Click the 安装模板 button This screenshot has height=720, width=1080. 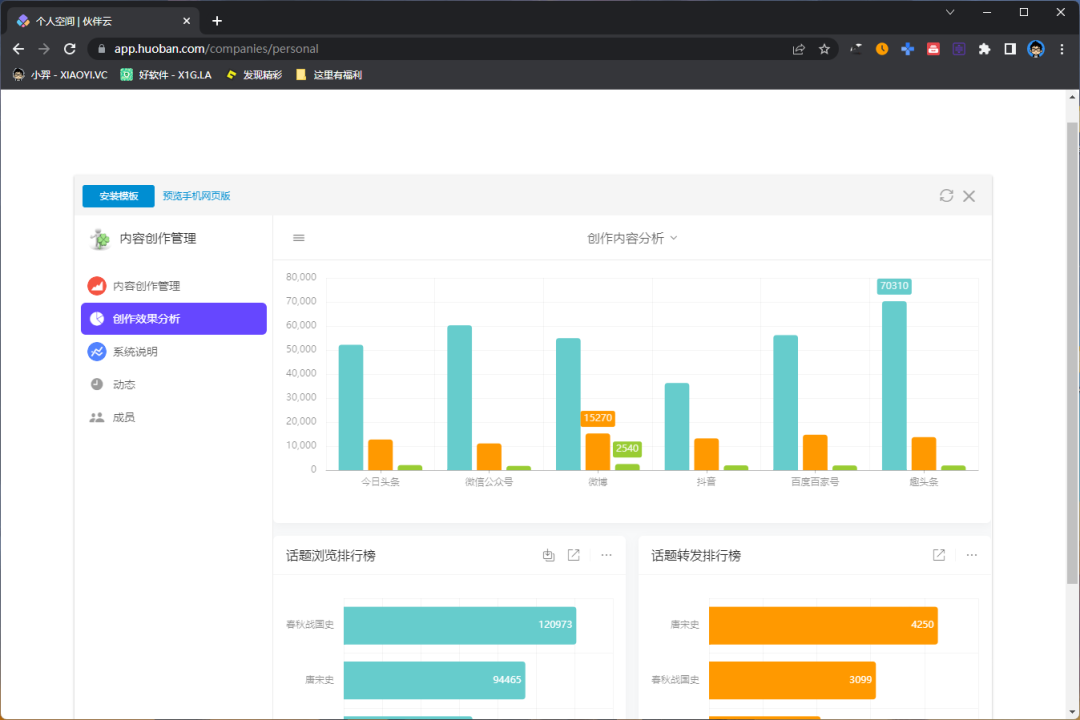[117, 196]
